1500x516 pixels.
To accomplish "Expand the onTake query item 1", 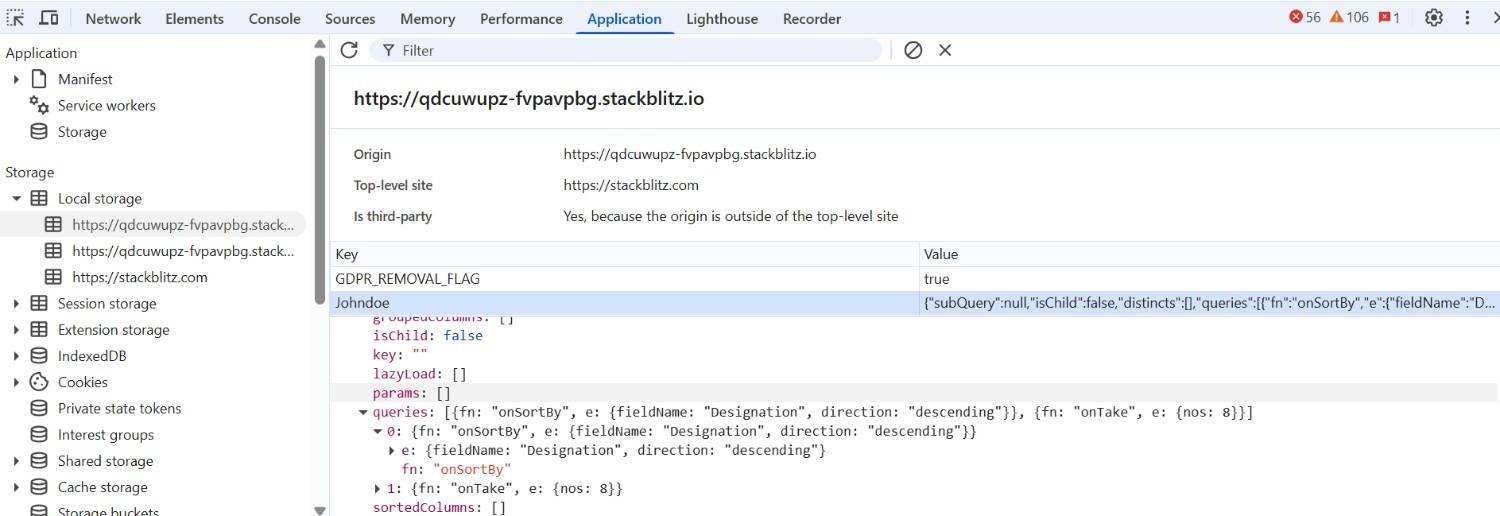I will 378,489.
